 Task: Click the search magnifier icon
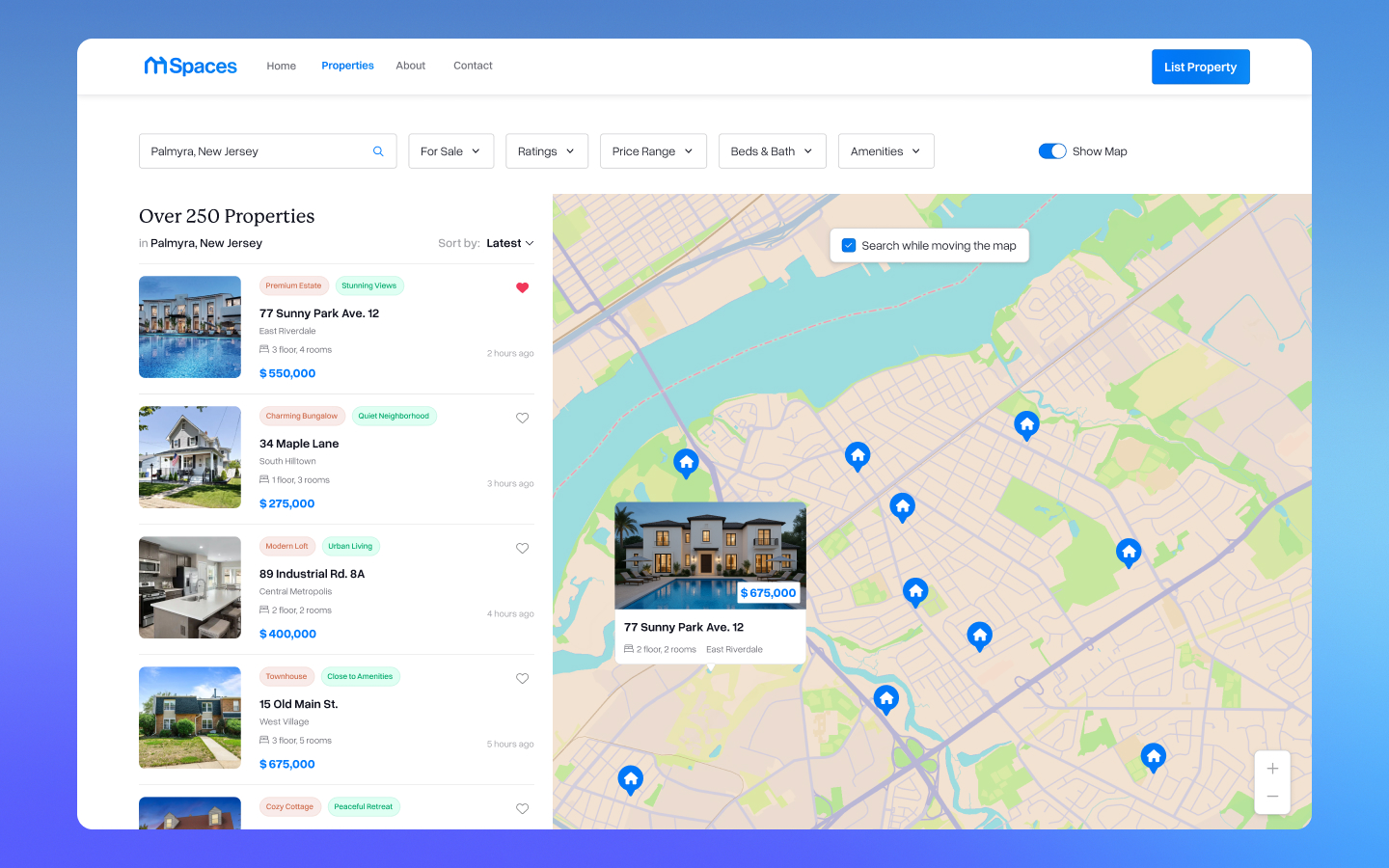point(378,151)
